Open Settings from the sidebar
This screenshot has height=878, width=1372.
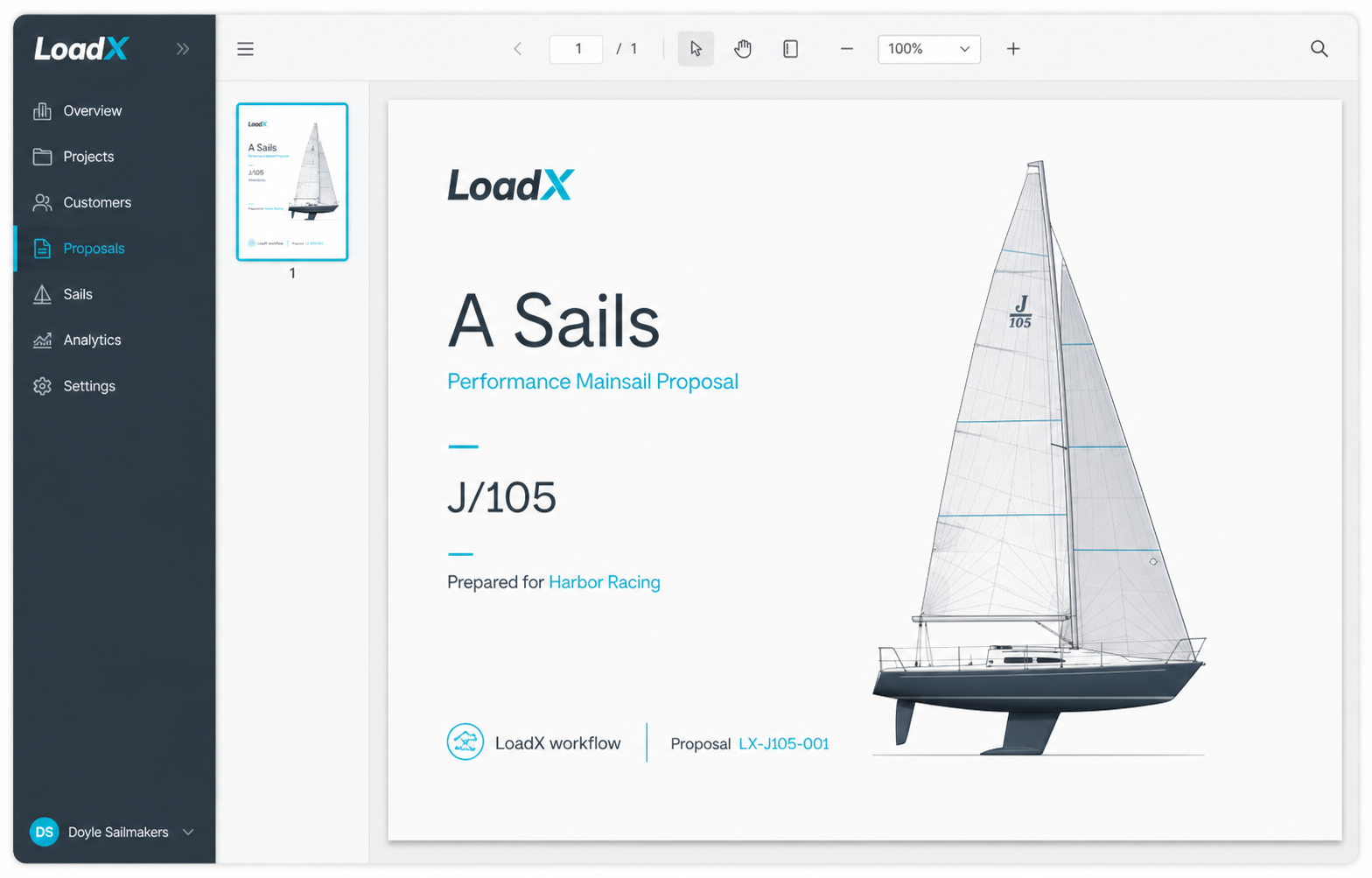point(115,386)
